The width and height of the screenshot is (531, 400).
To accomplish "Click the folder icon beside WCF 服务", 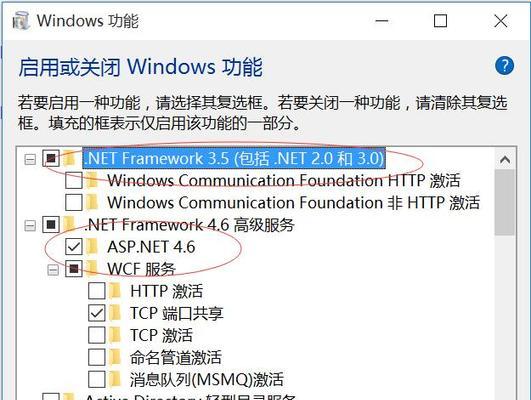I will tap(92, 269).
